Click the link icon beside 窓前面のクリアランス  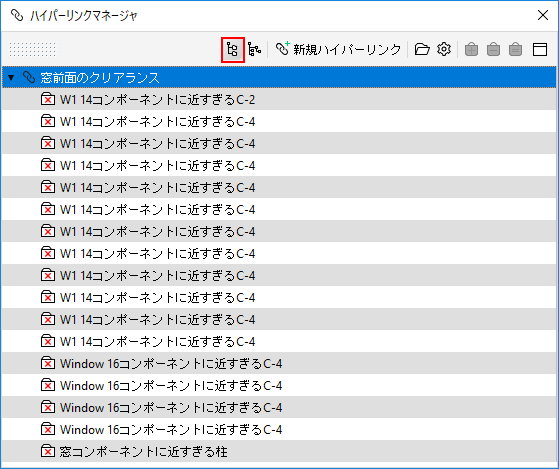click(x=29, y=77)
